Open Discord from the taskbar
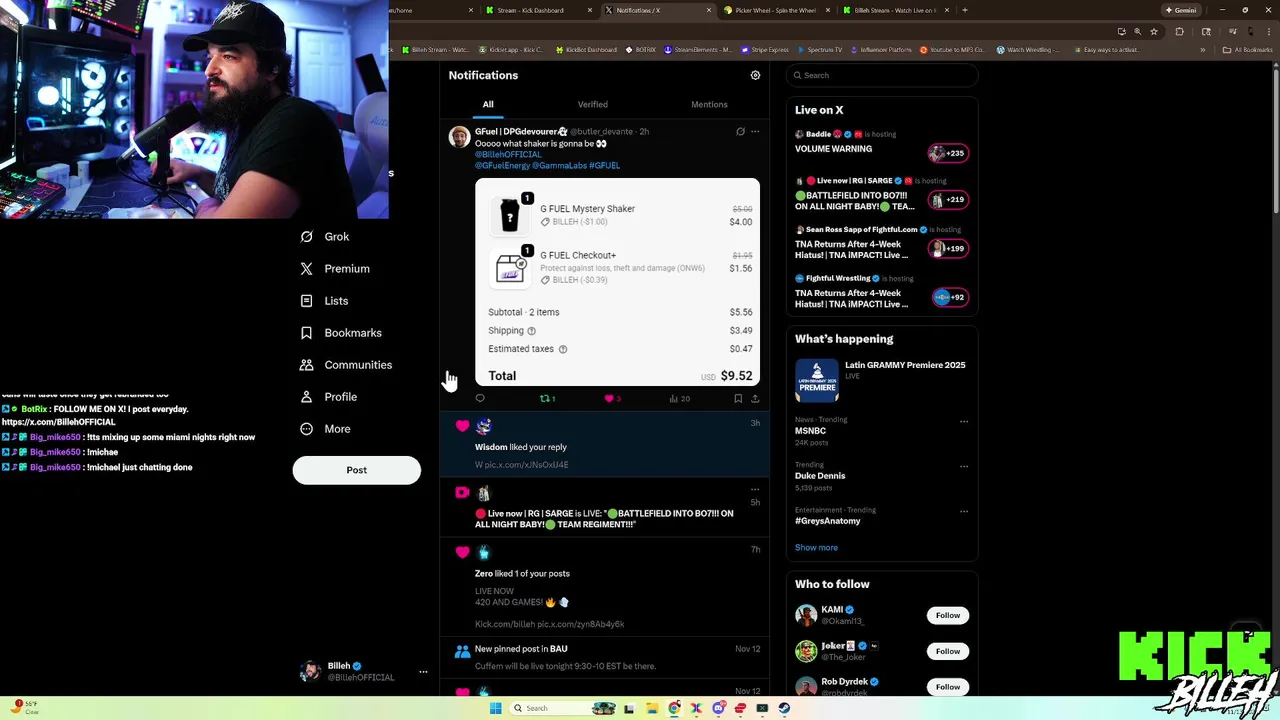1280x720 pixels. click(x=718, y=708)
